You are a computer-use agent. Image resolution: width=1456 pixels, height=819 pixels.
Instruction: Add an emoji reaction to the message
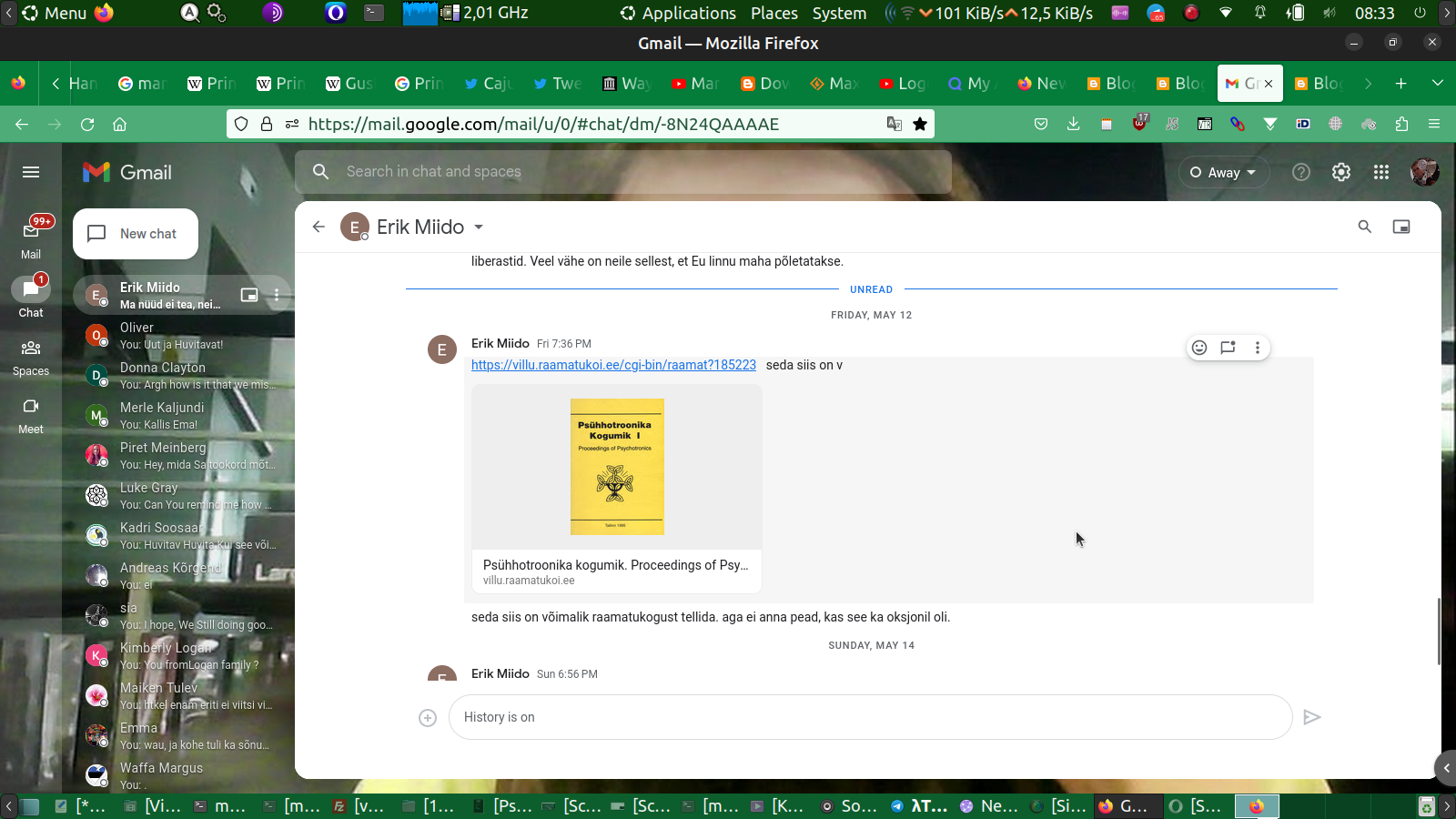1199,348
